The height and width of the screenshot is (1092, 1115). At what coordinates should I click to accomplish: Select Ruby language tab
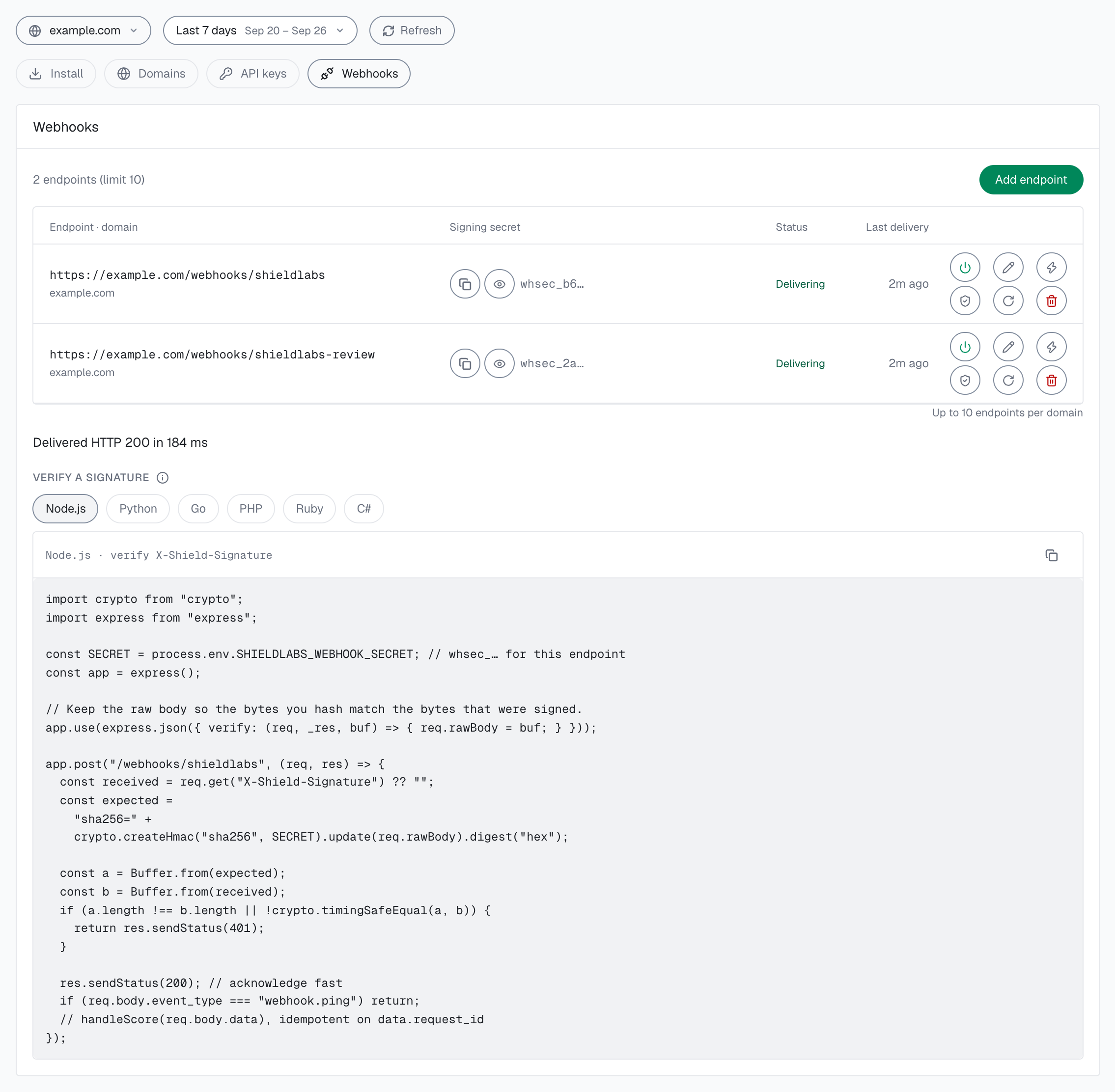pos(309,509)
